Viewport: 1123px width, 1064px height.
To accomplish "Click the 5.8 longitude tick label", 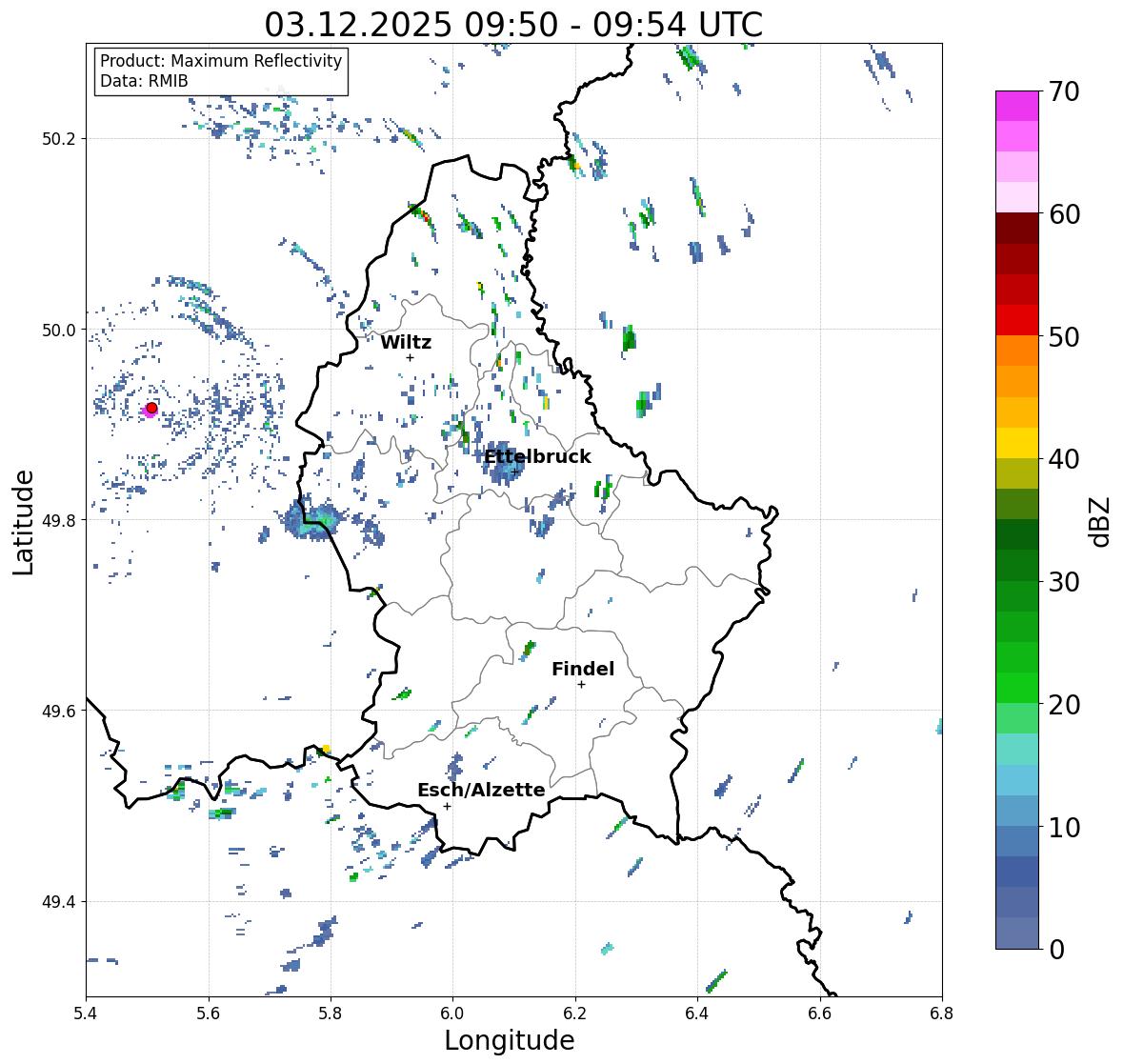I will coord(331,1014).
